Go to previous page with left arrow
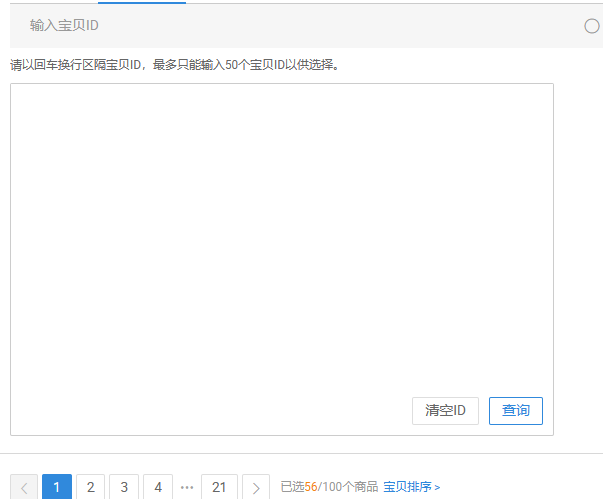 click(24, 487)
